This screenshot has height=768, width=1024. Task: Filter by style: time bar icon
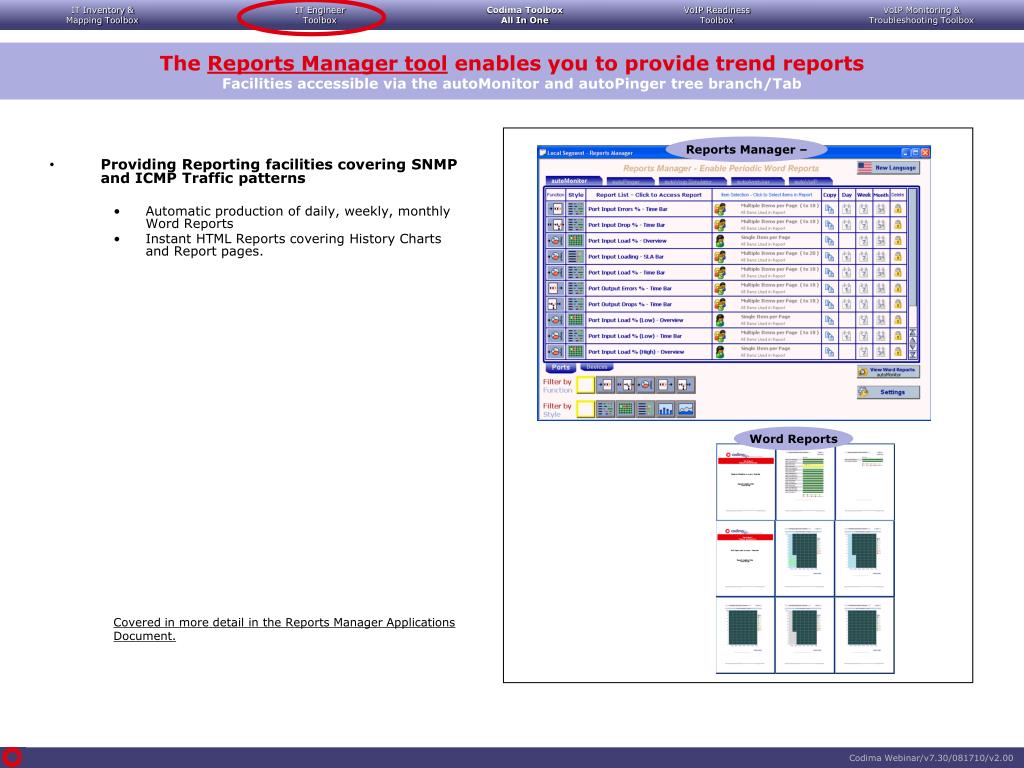605,409
